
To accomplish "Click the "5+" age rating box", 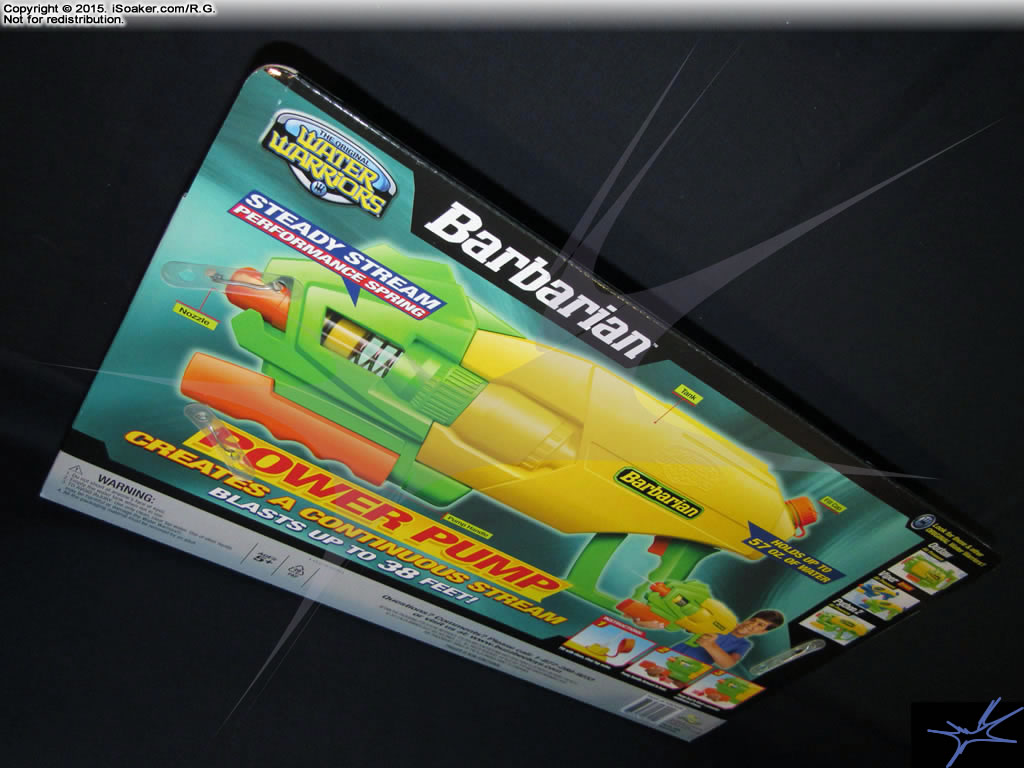I will (x=266, y=556).
